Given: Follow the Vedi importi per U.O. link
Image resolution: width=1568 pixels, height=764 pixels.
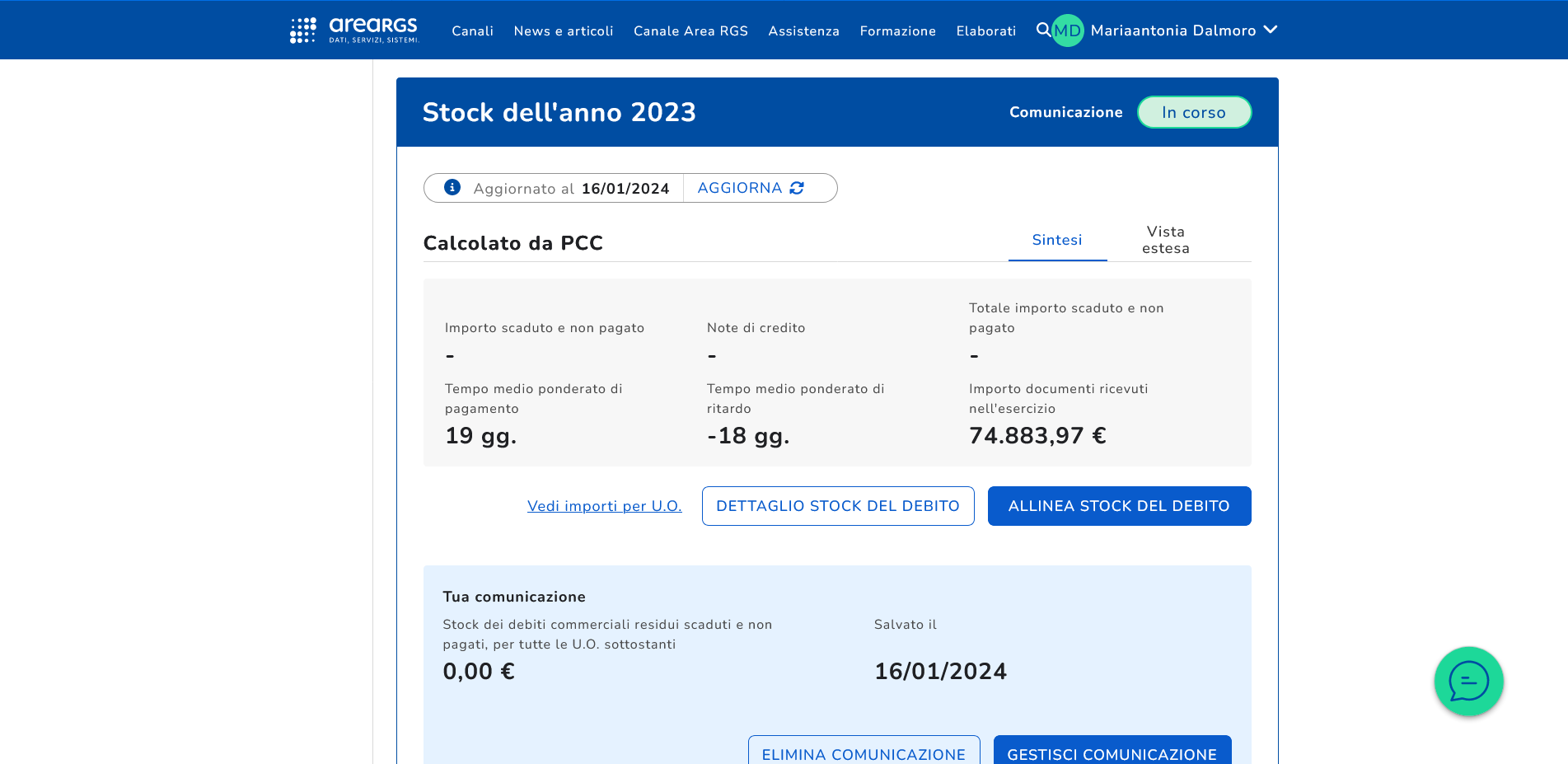Looking at the screenshot, I should tap(604, 506).
